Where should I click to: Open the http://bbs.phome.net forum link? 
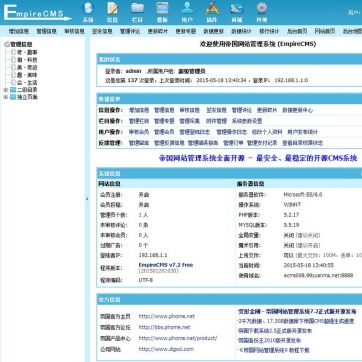[x=165, y=327]
